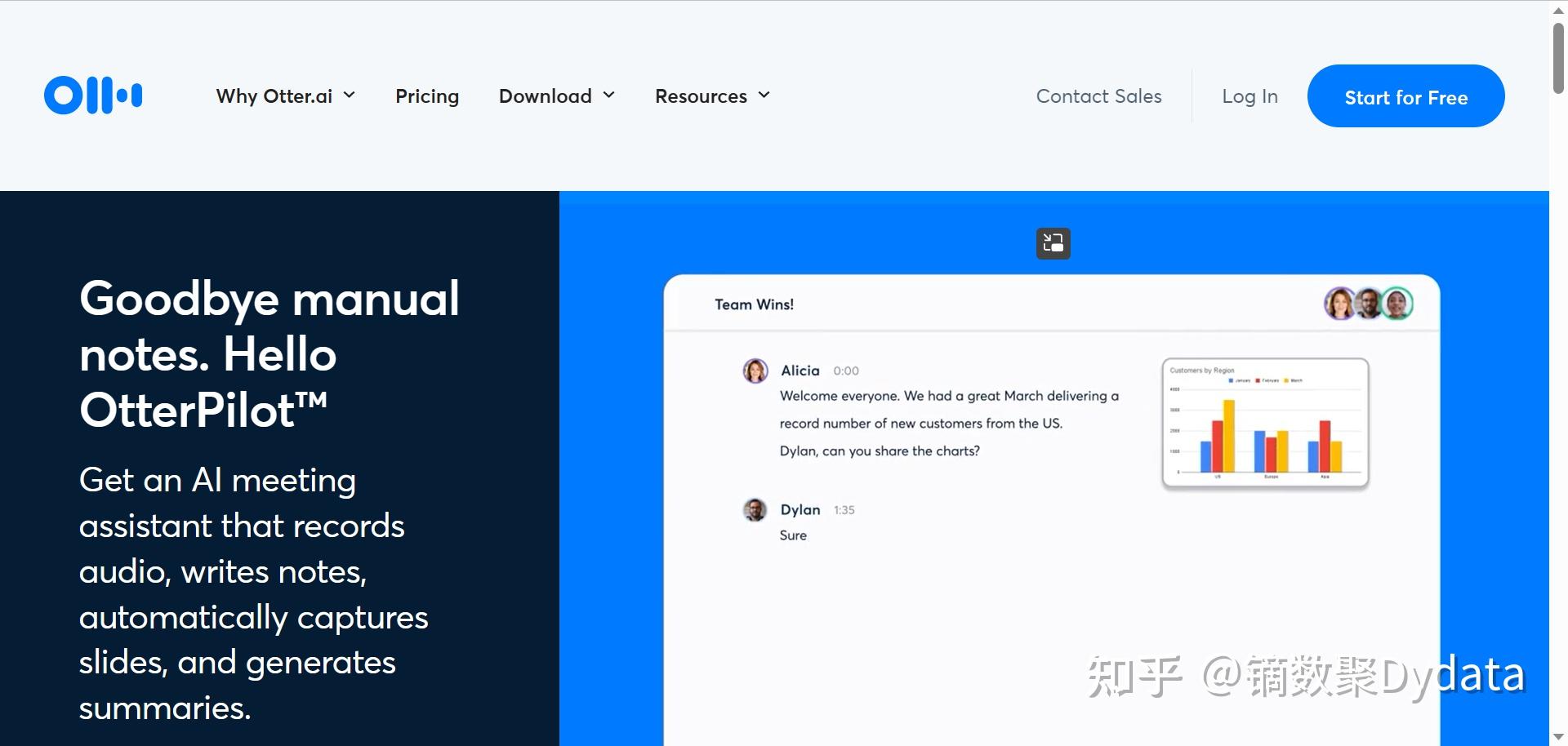Click the Start for Free button

point(1405,96)
